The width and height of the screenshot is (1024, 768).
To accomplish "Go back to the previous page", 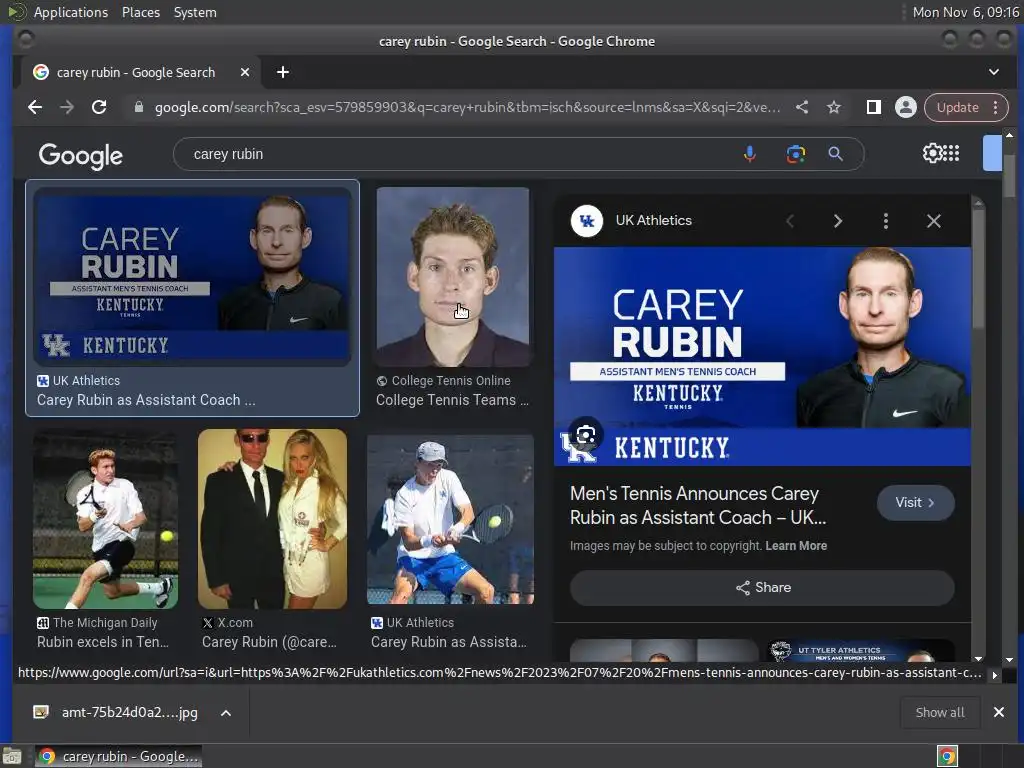I will (35, 107).
